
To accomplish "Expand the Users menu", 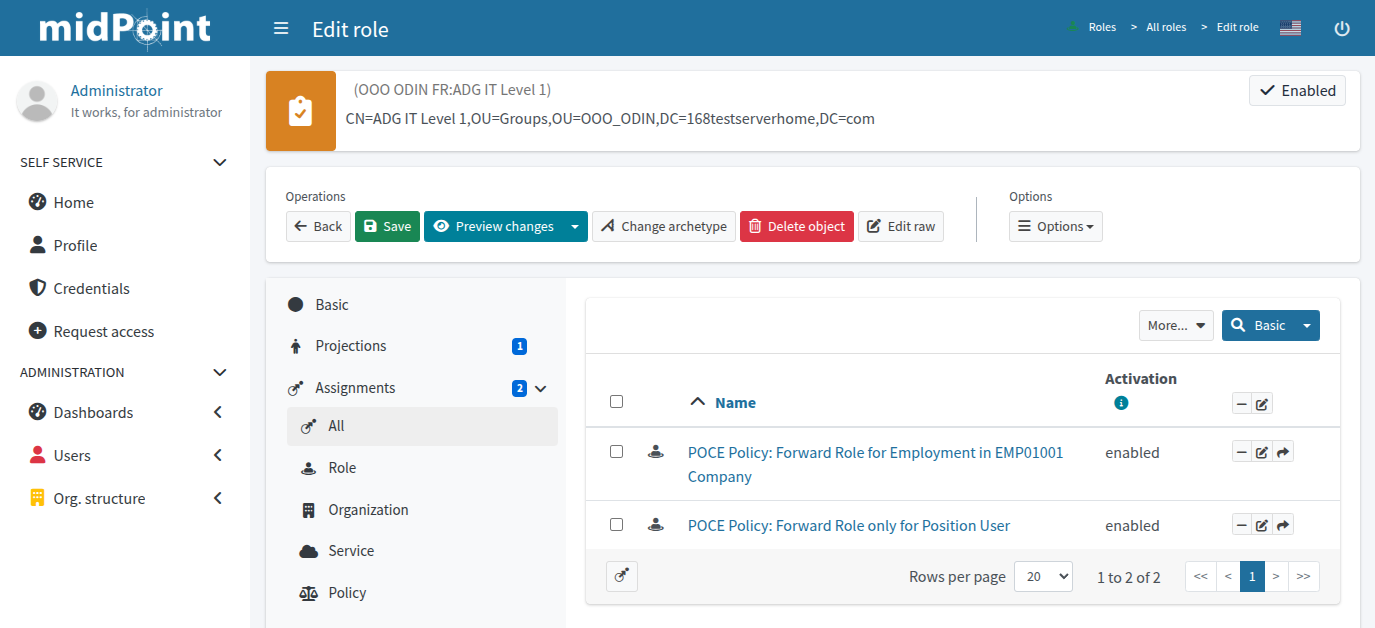I will pos(218,455).
